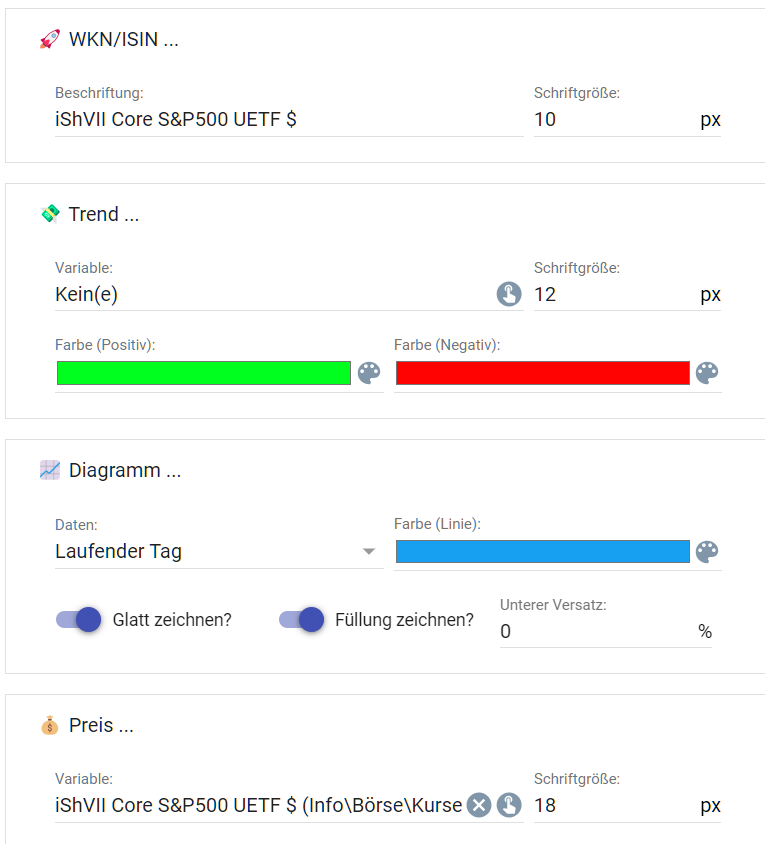Click the Preis font size field

614,805
